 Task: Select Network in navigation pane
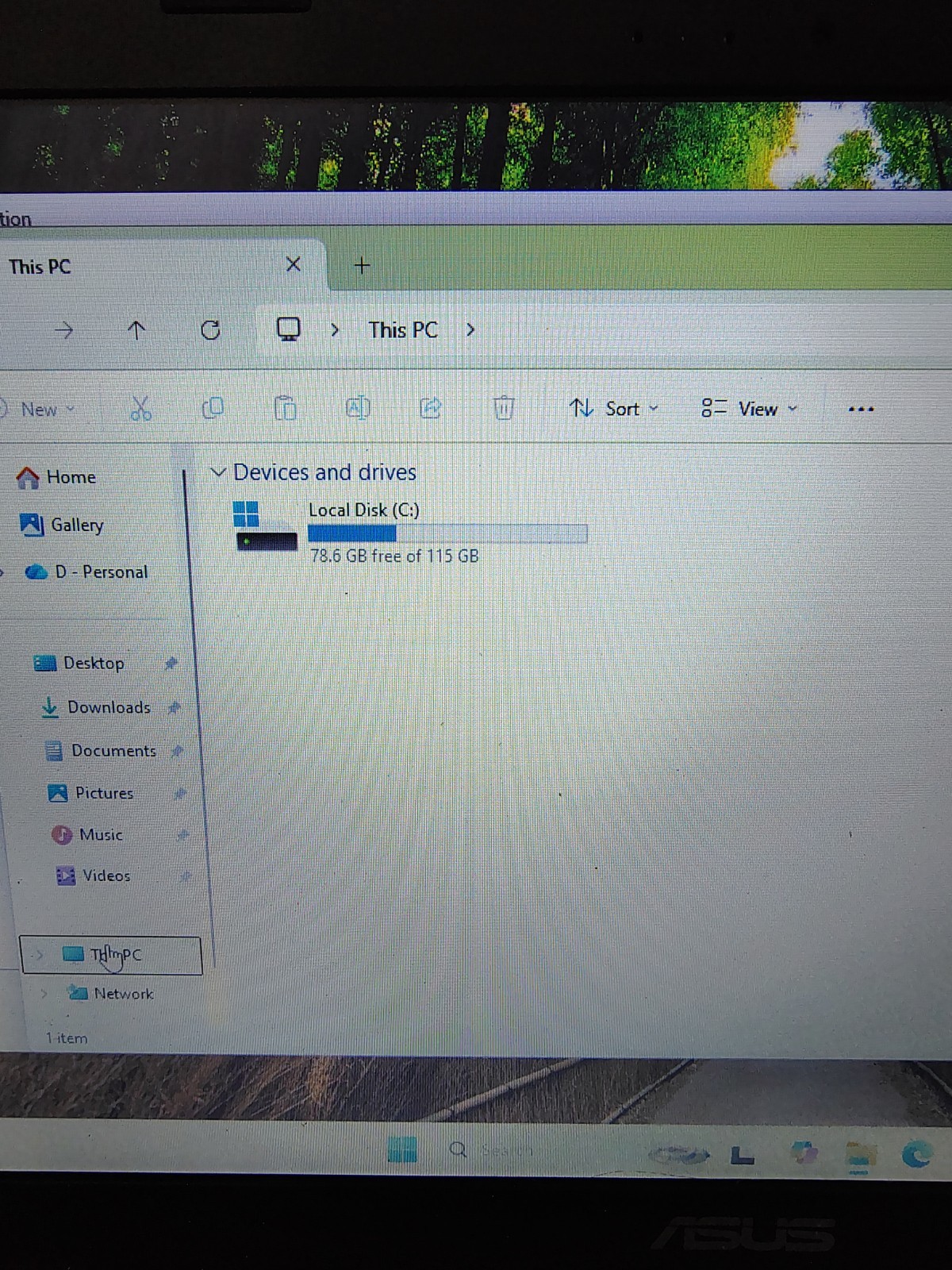[111, 993]
